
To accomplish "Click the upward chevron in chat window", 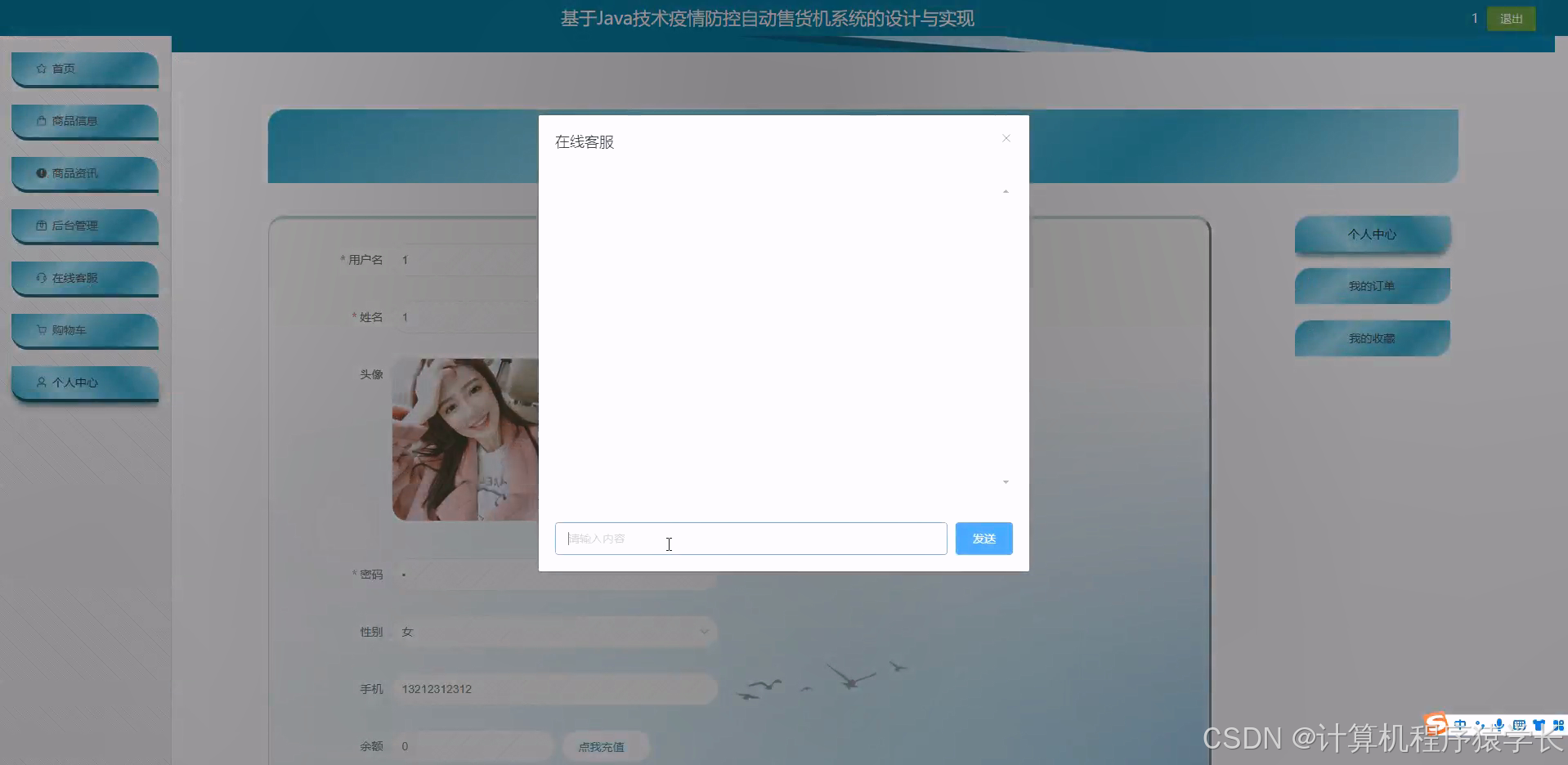I will click(x=1005, y=190).
